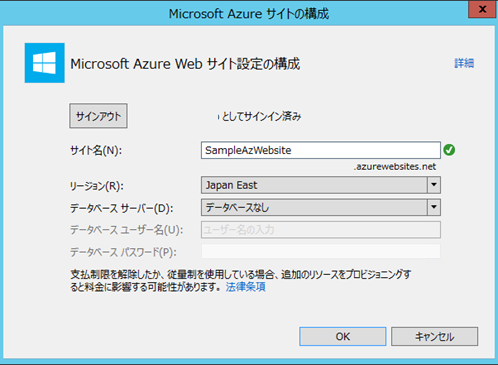This screenshot has height=365, width=498.
Task: Click the database password input field
Action: 321,252
